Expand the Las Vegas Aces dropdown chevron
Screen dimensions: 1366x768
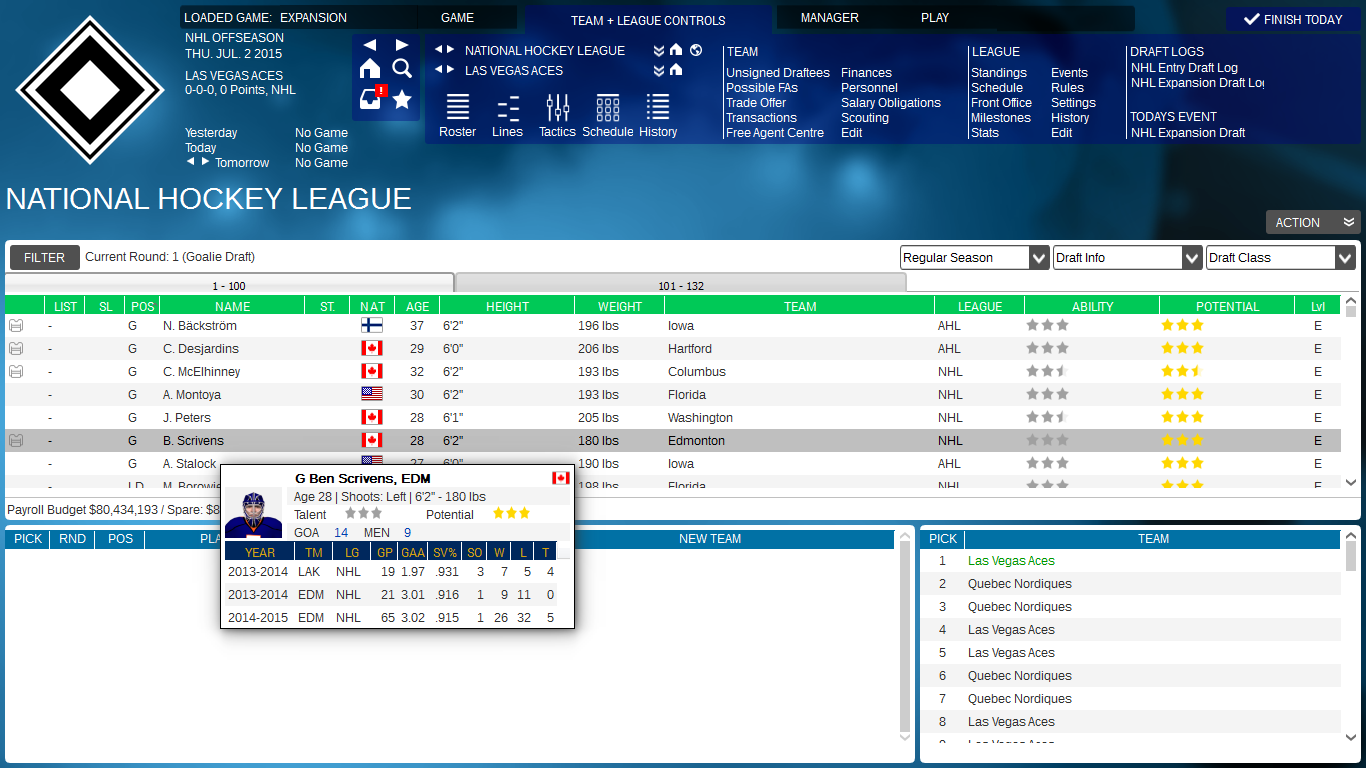[x=659, y=70]
